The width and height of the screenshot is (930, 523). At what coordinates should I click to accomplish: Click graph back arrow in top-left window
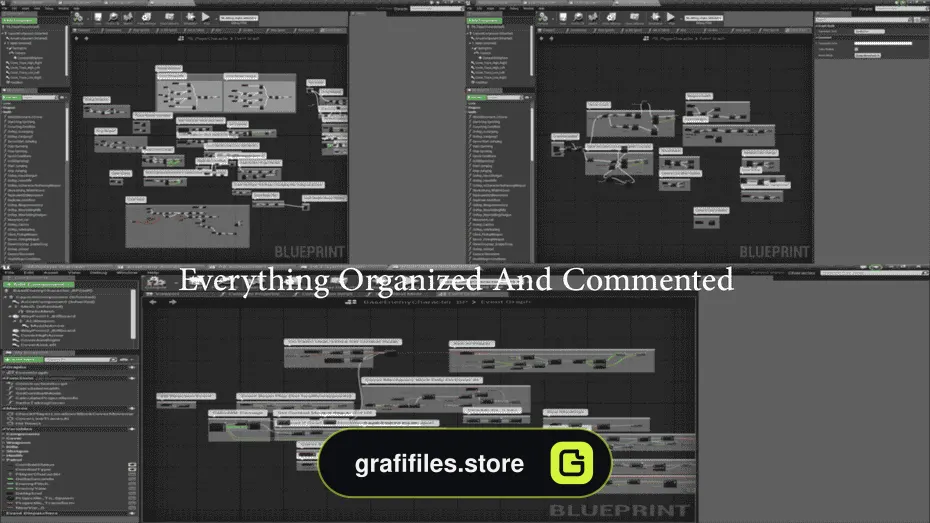tap(77, 39)
